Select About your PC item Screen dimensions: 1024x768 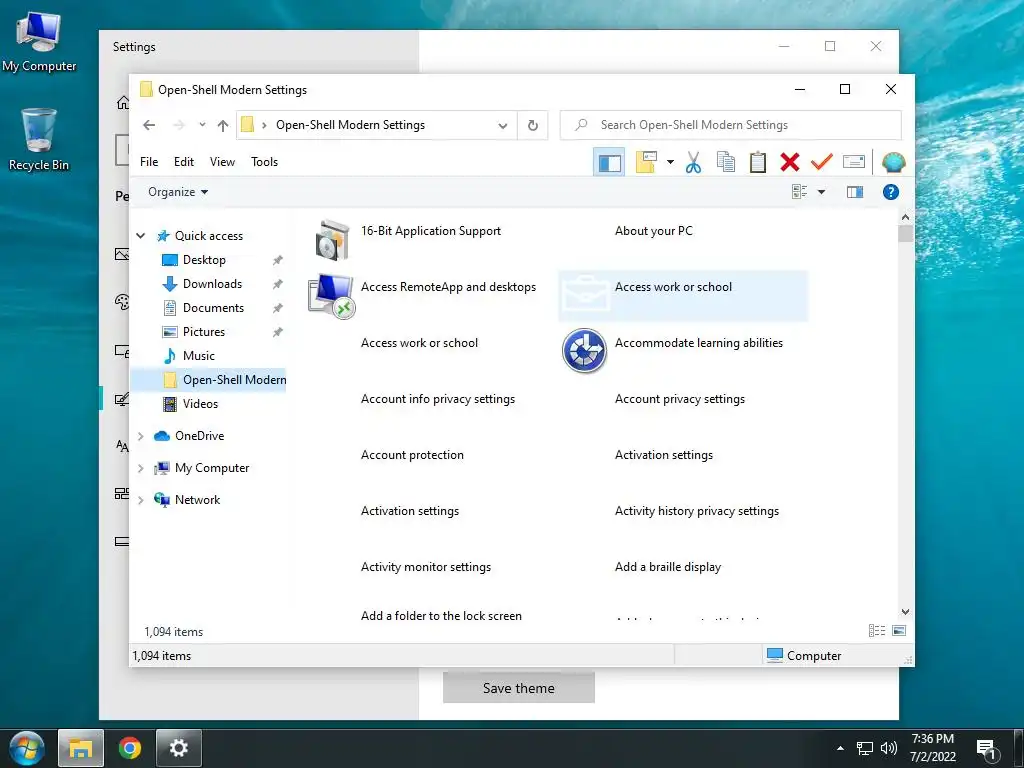(x=653, y=231)
